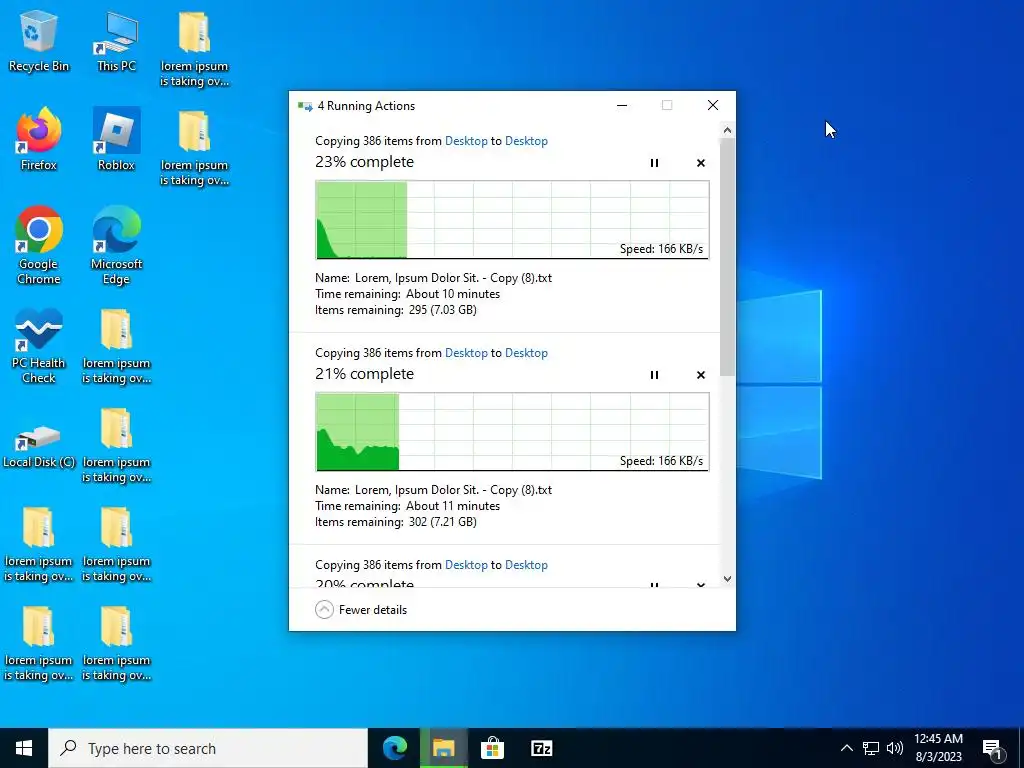Select lorem ipsum folder right of Local Disk (C)

click(x=116, y=445)
